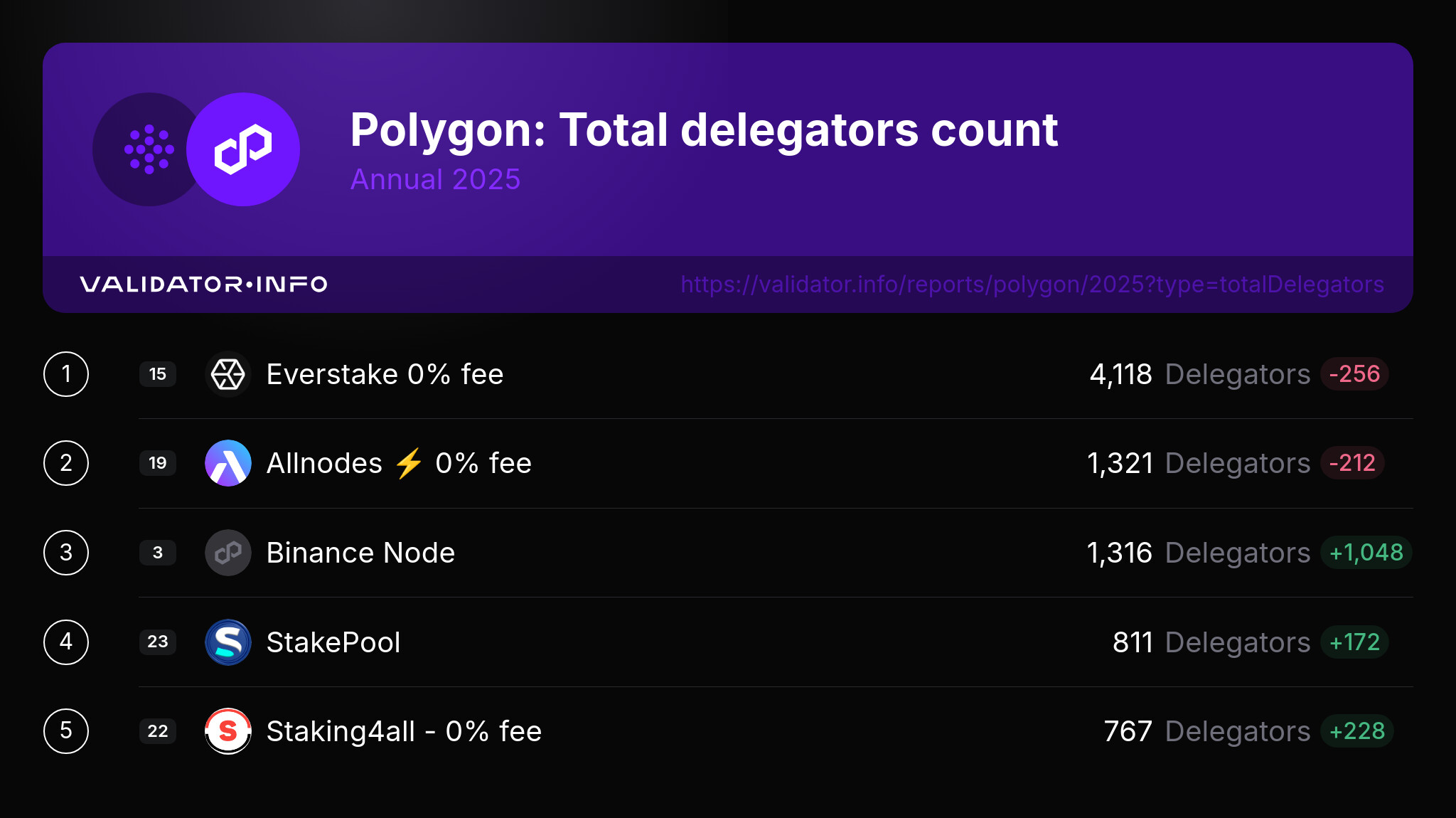This screenshot has width=1456, height=818.
Task: Click the rank 1 circle badge
Action: 66,374
